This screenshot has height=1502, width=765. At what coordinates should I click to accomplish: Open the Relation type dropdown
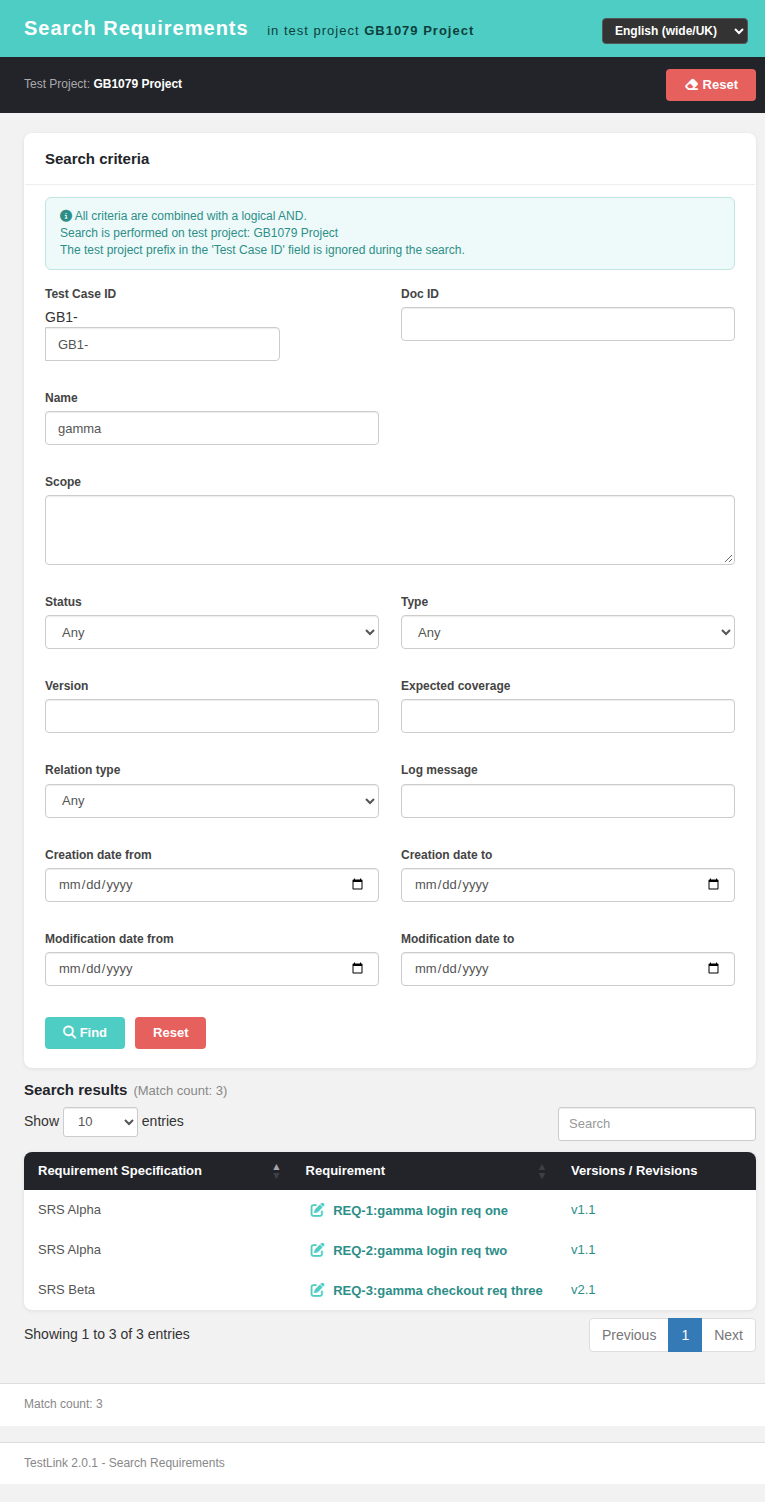pyautogui.click(x=212, y=801)
